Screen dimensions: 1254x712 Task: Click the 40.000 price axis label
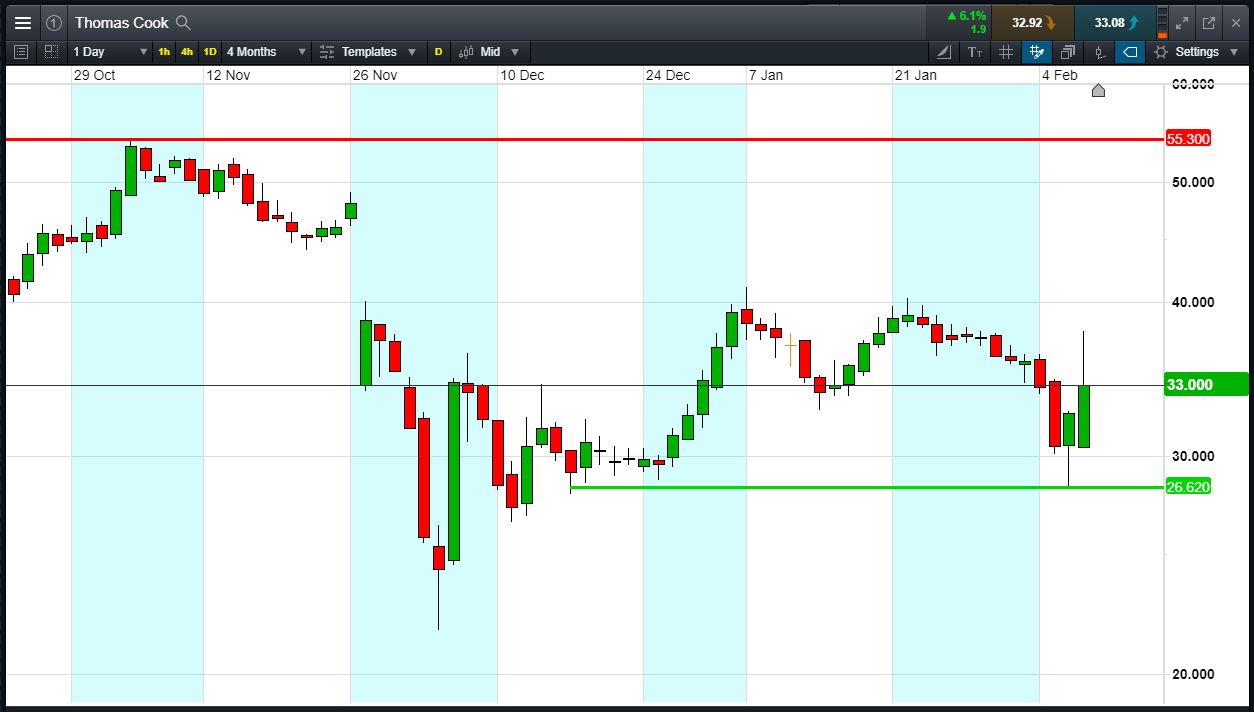(x=1192, y=302)
